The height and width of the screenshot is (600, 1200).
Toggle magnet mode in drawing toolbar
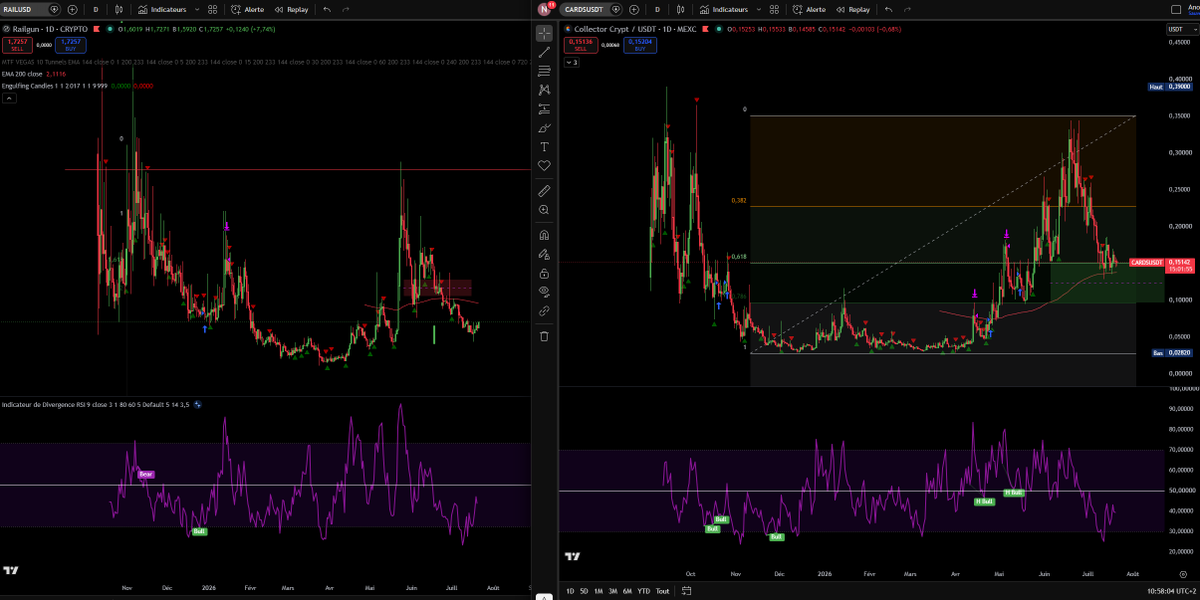point(544,235)
